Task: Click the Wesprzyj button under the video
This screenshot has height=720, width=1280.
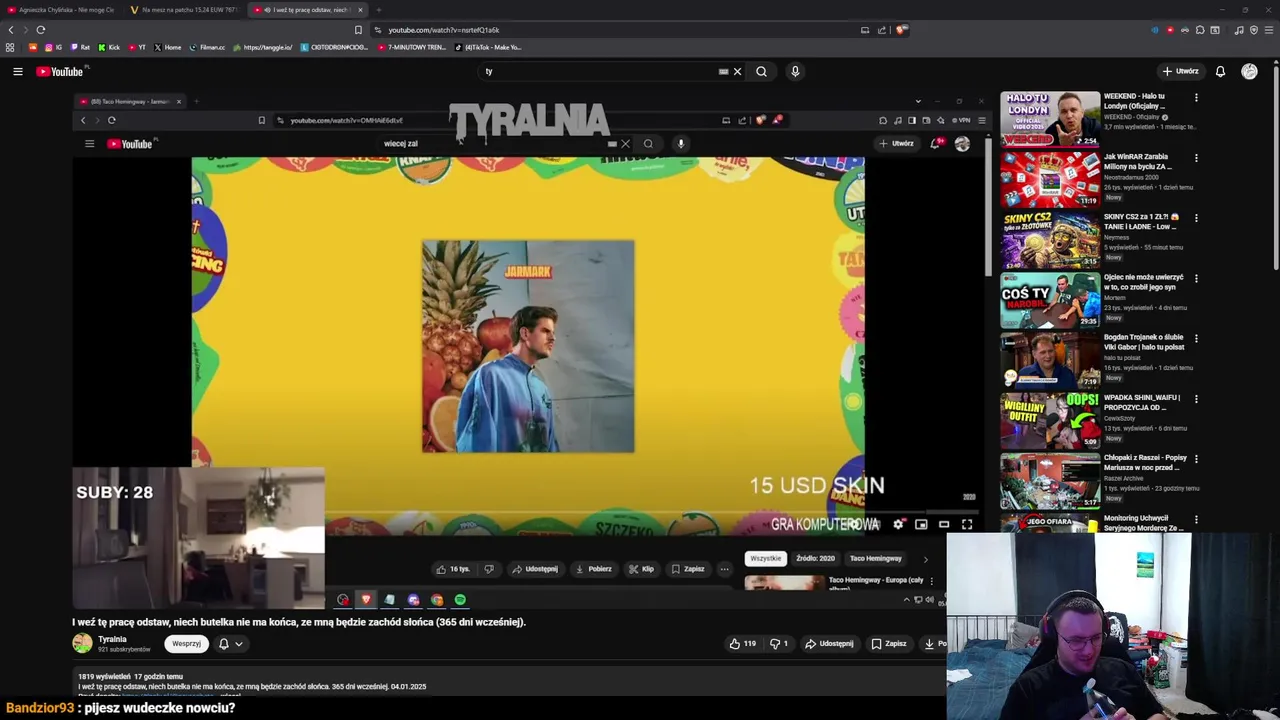Action: 186,644
